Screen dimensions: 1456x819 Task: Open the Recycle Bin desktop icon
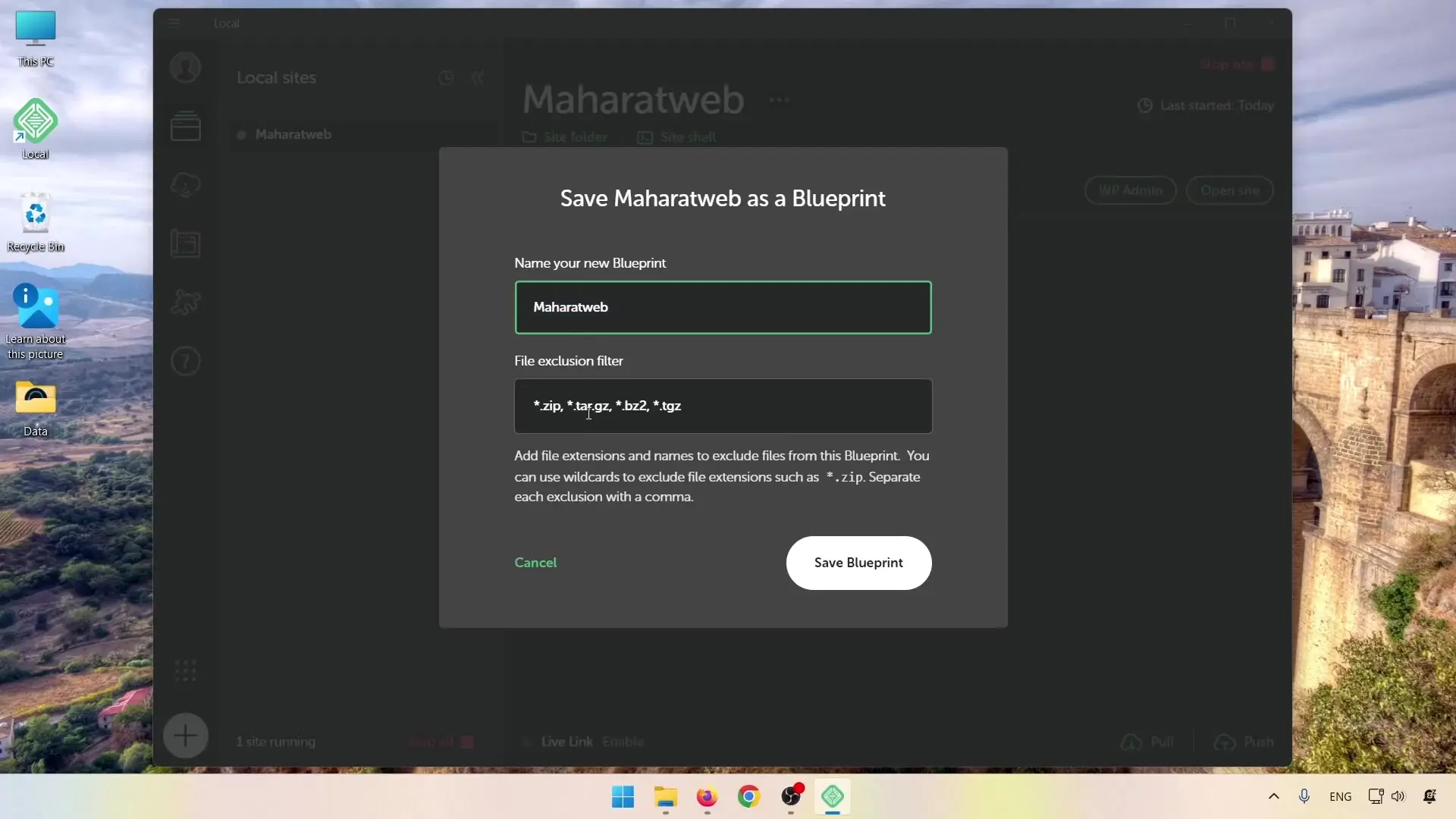(36, 222)
